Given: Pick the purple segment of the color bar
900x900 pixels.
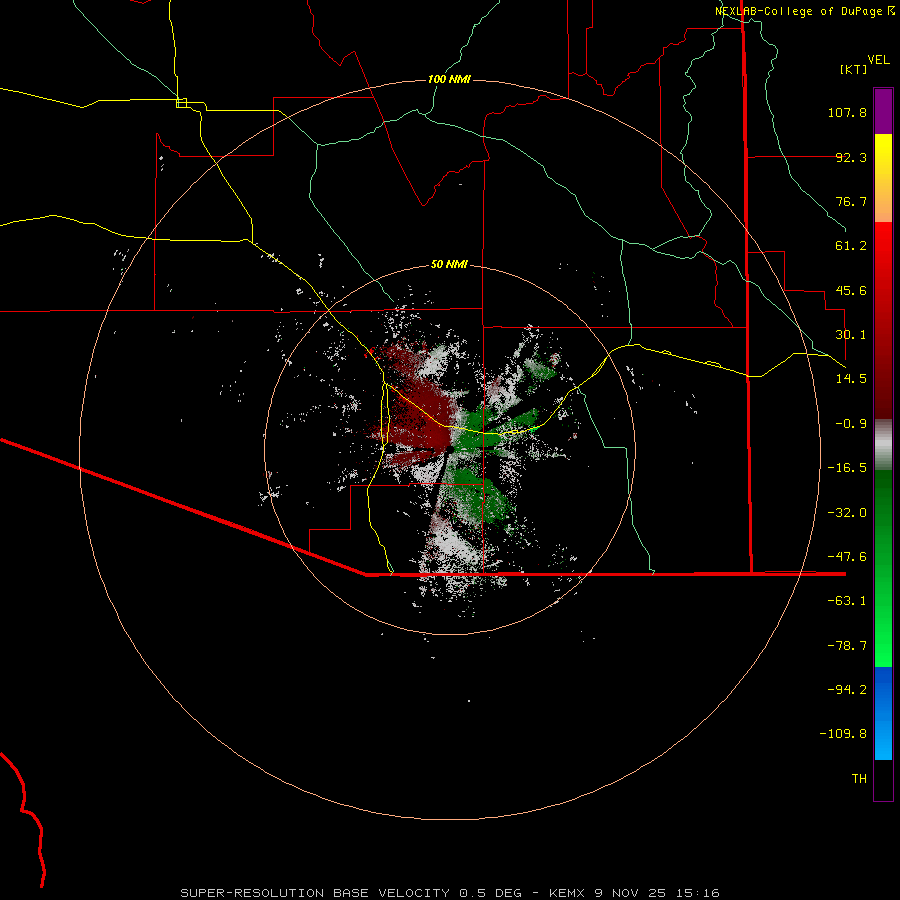Looking at the screenshot, I should coord(883,111).
